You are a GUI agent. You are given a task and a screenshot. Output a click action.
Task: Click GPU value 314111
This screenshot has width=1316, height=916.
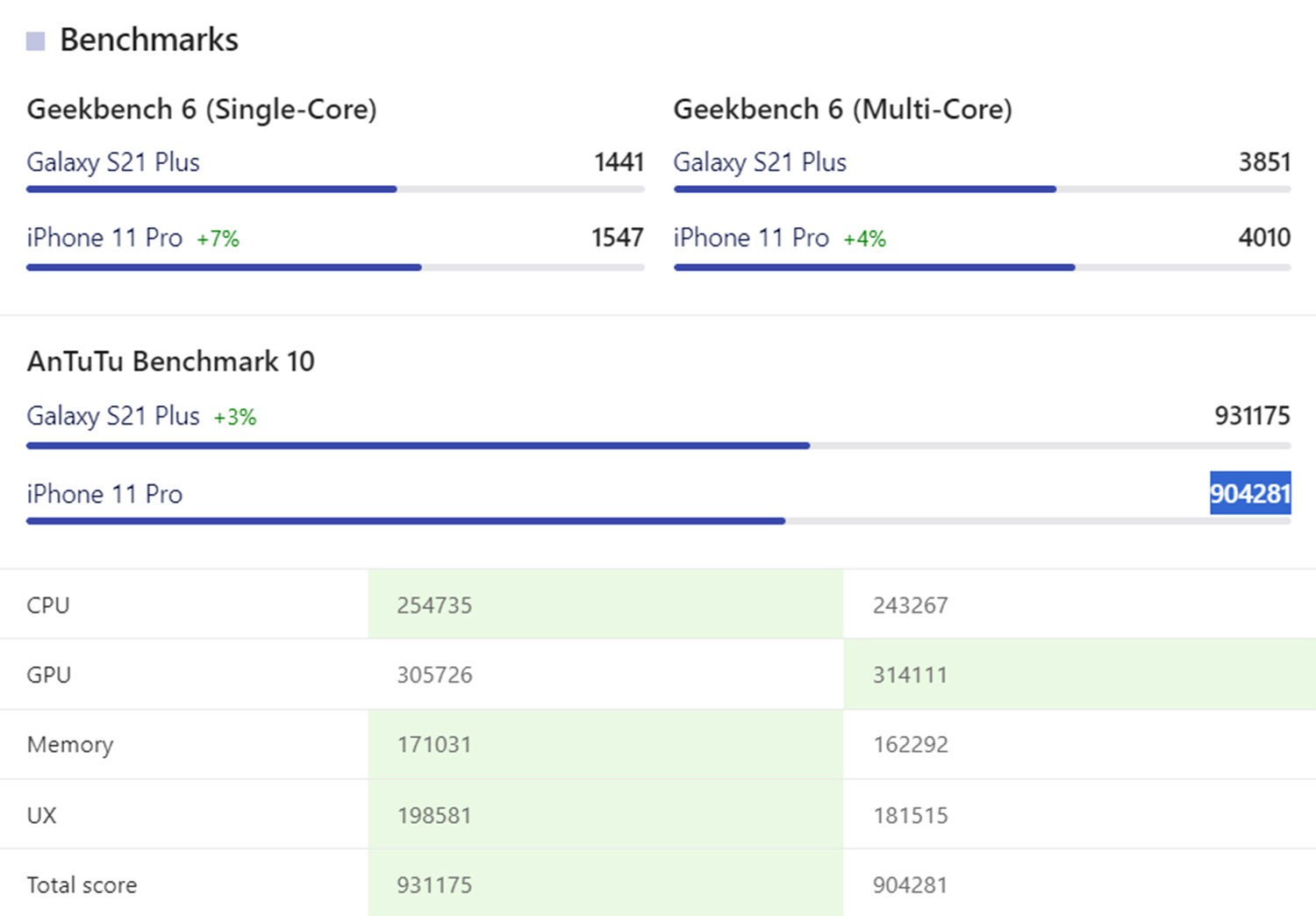[910, 675]
